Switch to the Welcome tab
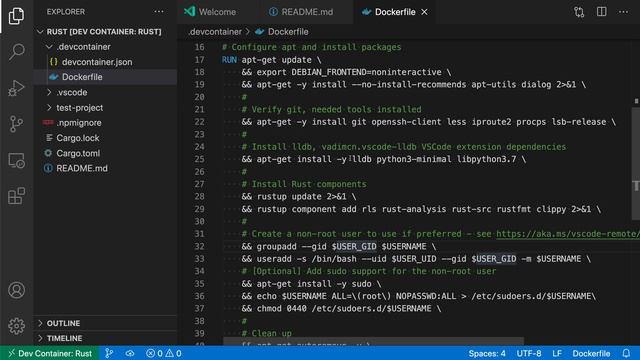The height and width of the screenshot is (360, 640). [x=210, y=12]
